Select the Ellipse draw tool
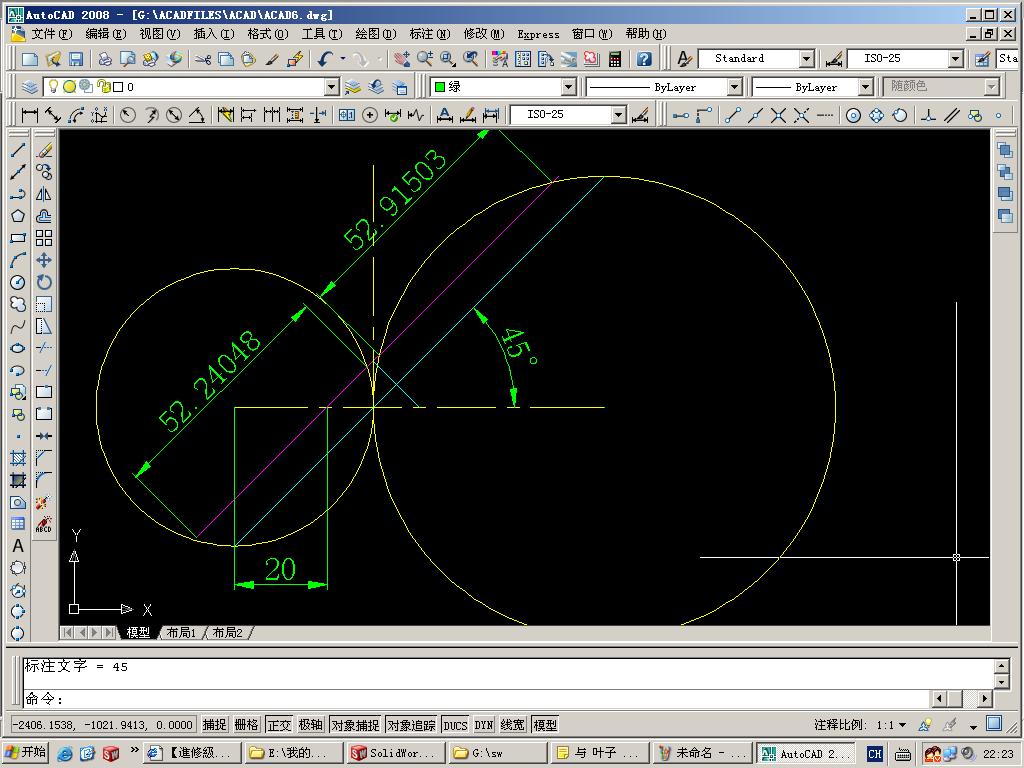 (18, 348)
